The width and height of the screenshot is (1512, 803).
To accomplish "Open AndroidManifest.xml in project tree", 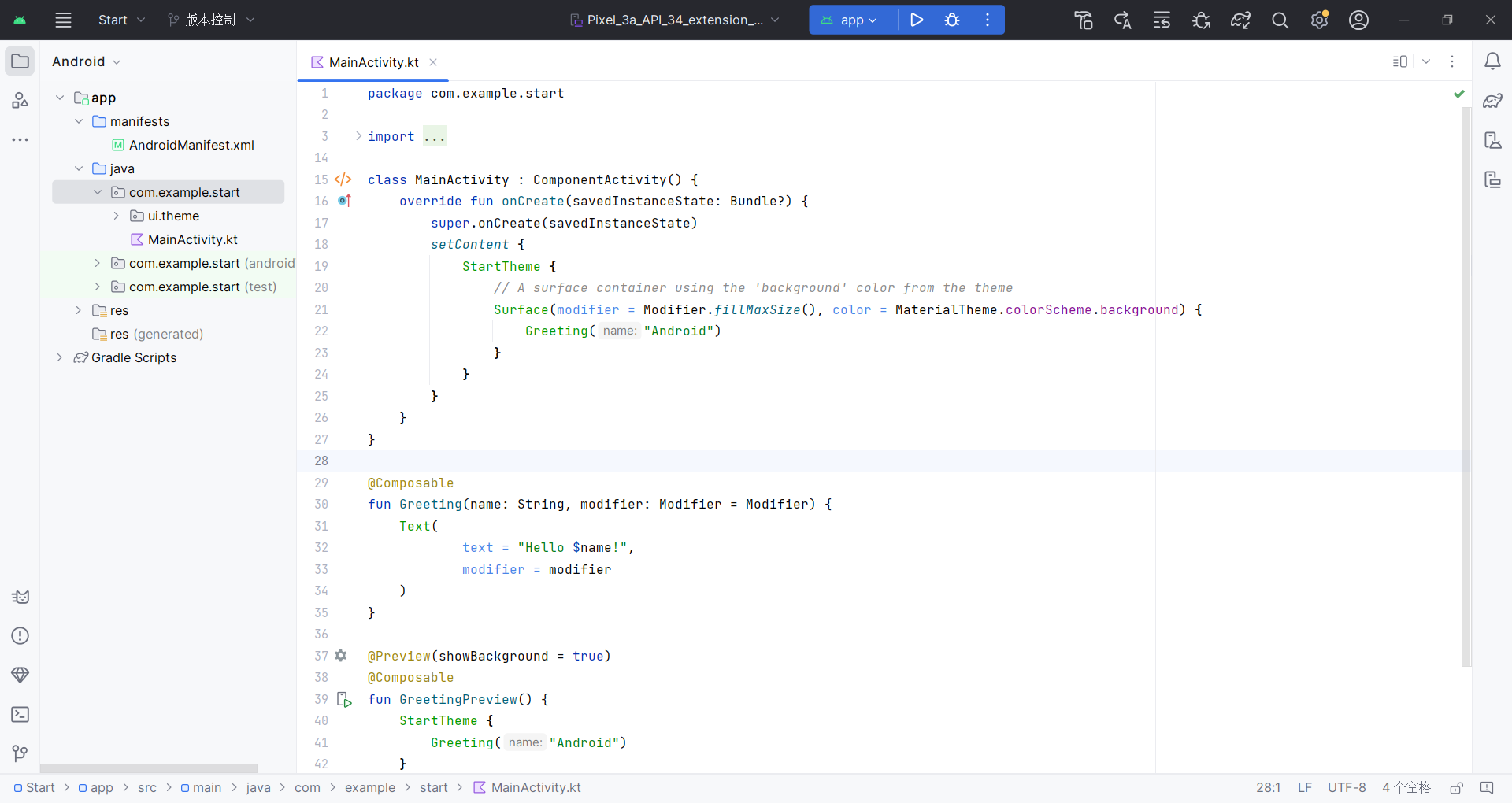I will (183, 145).
